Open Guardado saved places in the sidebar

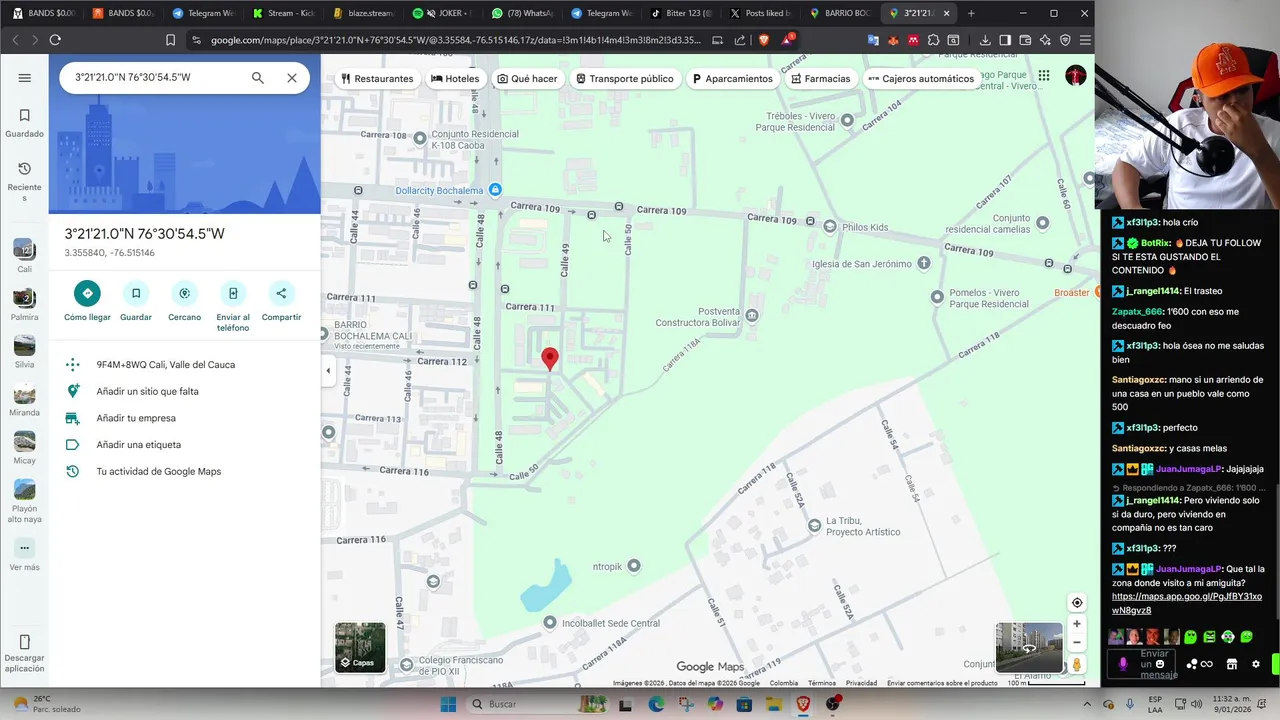[25, 123]
